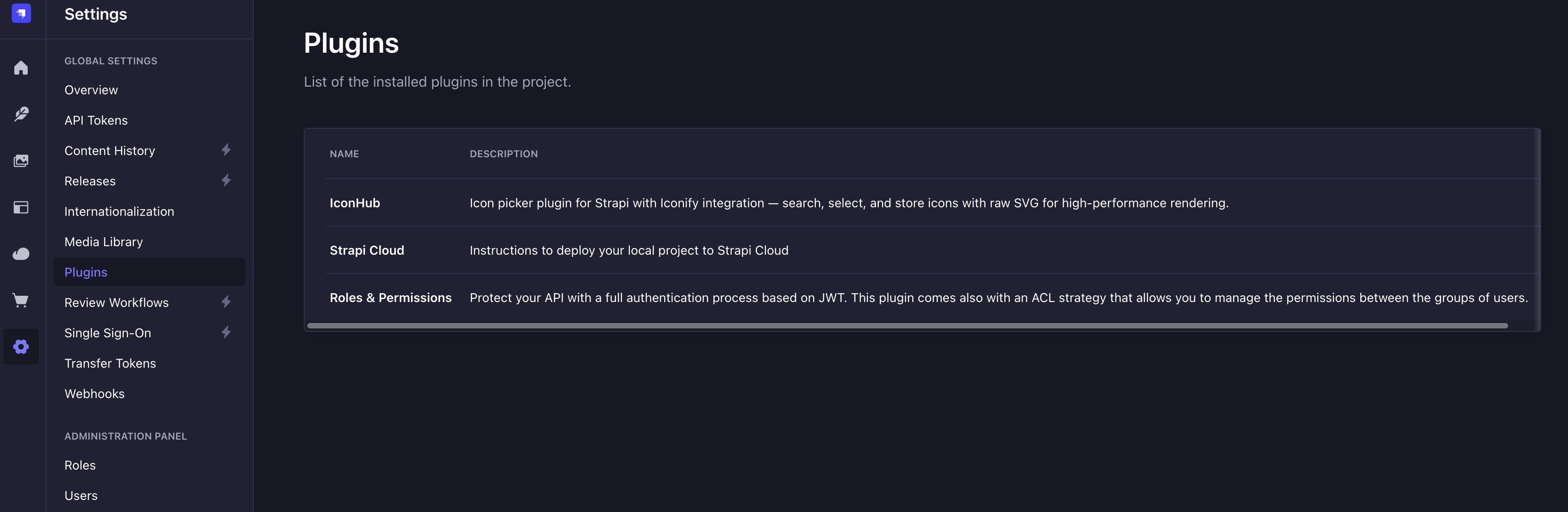Click lightning icon beside Single Sign-On

[x=226, y=332]
